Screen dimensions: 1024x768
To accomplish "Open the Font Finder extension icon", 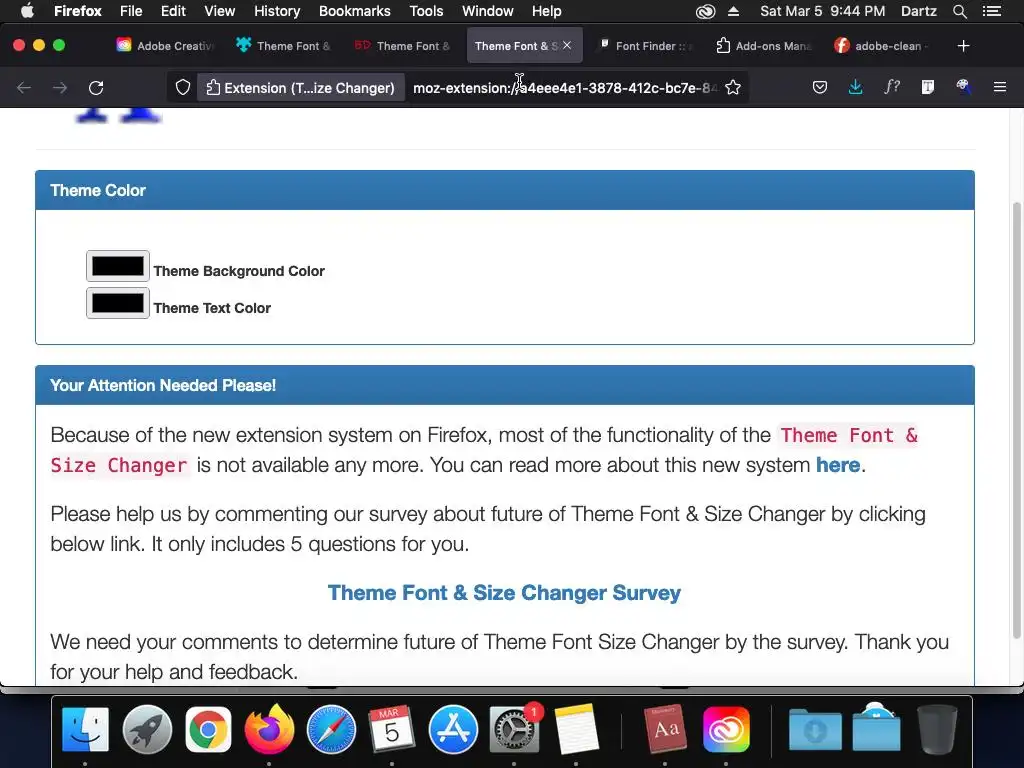I will pyautogui.click(x=892, y=88).
